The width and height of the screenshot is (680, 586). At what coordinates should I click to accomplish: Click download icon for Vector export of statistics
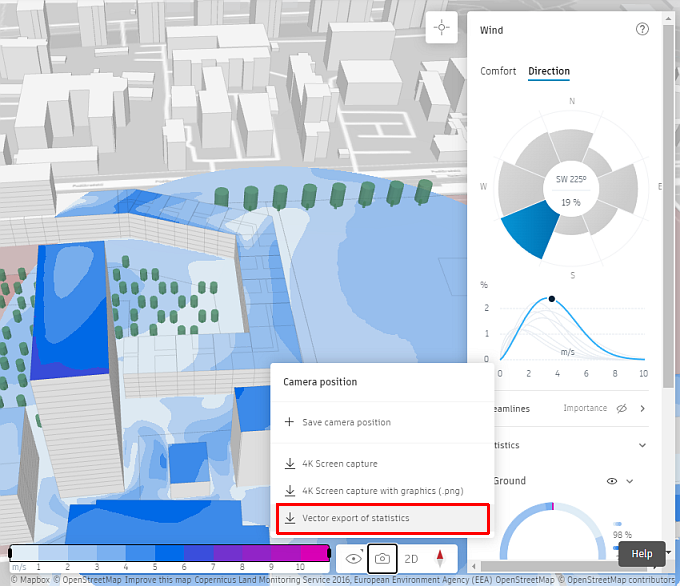(x=290, y=518)
